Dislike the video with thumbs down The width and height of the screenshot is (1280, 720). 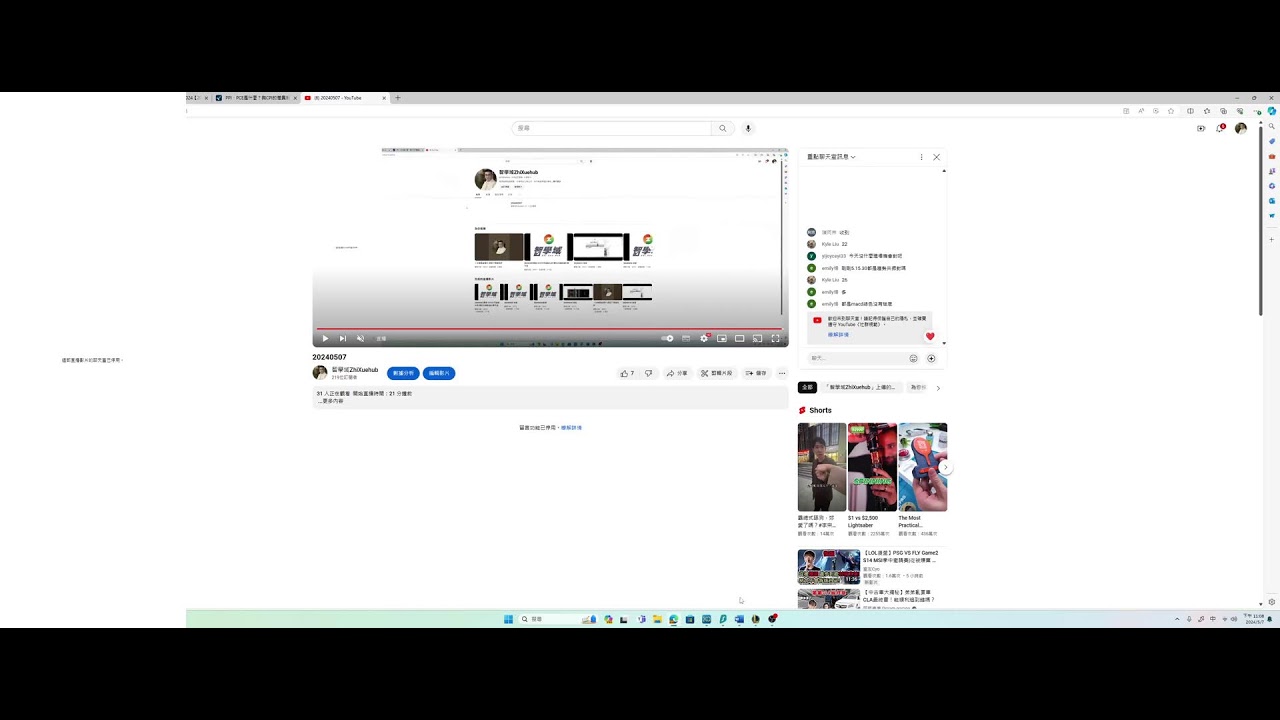tap(648, 373)
